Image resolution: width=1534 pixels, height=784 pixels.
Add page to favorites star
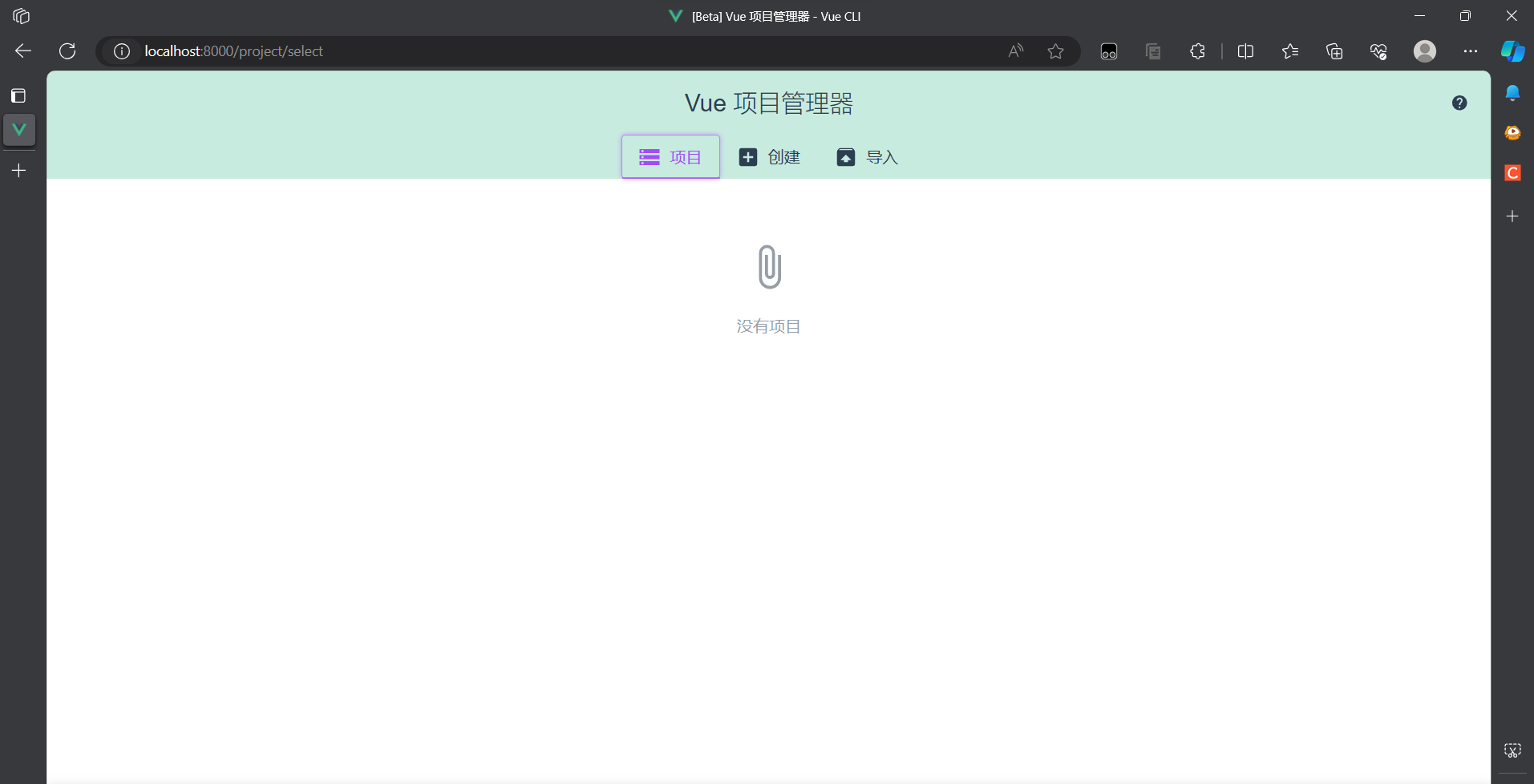(x=1055, y=51)
